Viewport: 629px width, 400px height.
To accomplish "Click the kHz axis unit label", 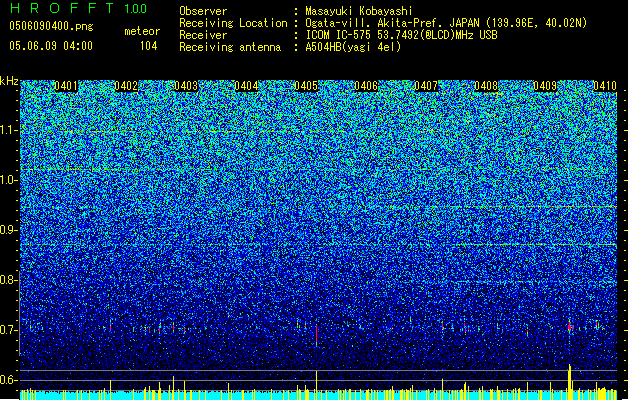I will point(9,81).
